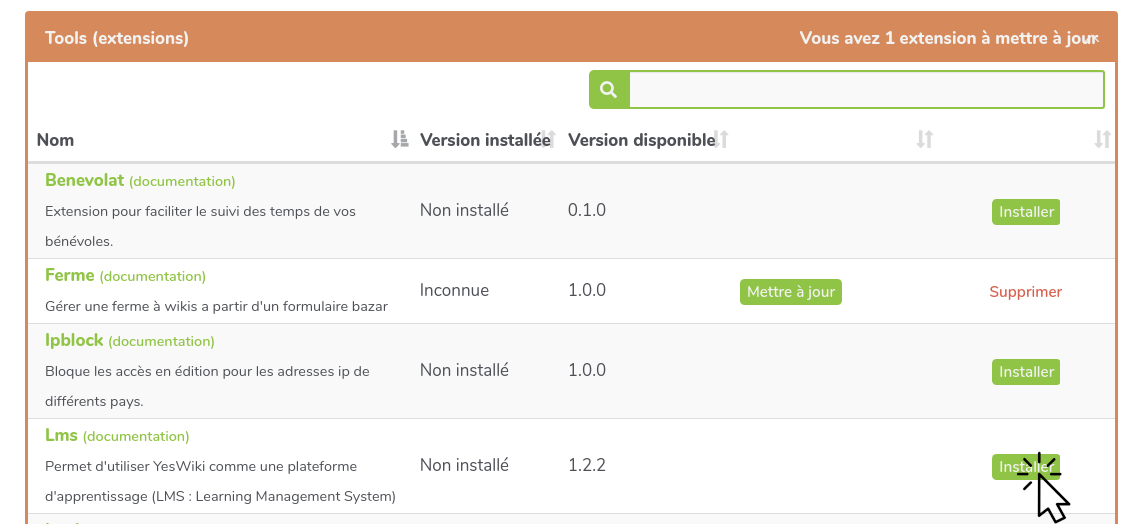Image resolution: width=1143 pixels, height=524 pixels.
Task: Open documentation link for Lms
Action: point(136,436)
